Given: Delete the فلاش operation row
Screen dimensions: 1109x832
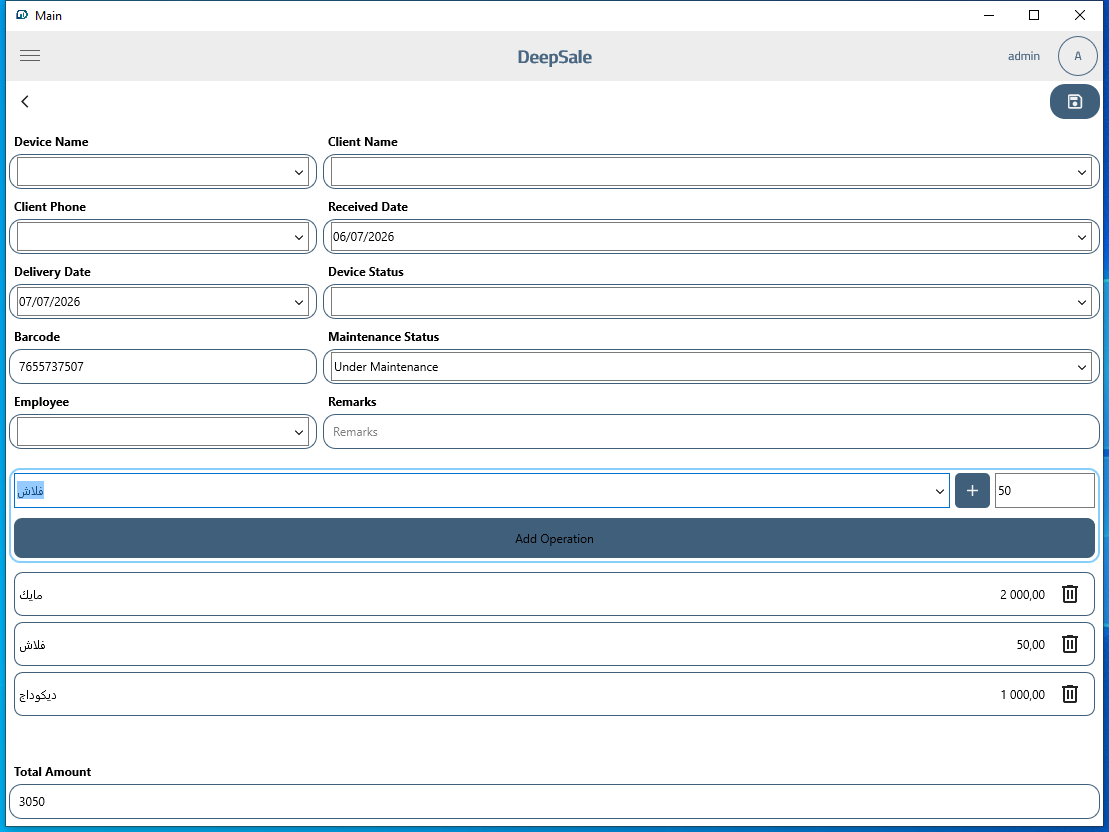Looking at the screenshot, I should click(1069, 644).
